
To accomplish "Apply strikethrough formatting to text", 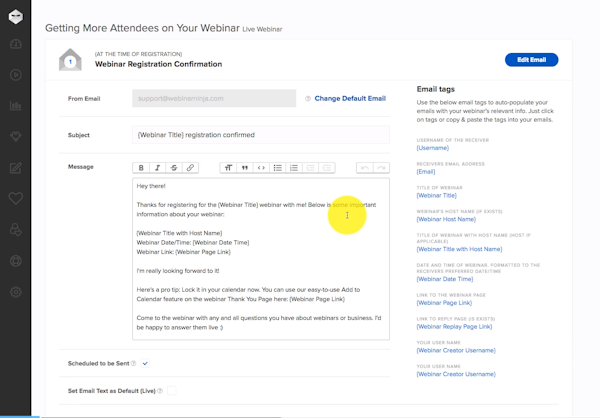I will [174, 168].
